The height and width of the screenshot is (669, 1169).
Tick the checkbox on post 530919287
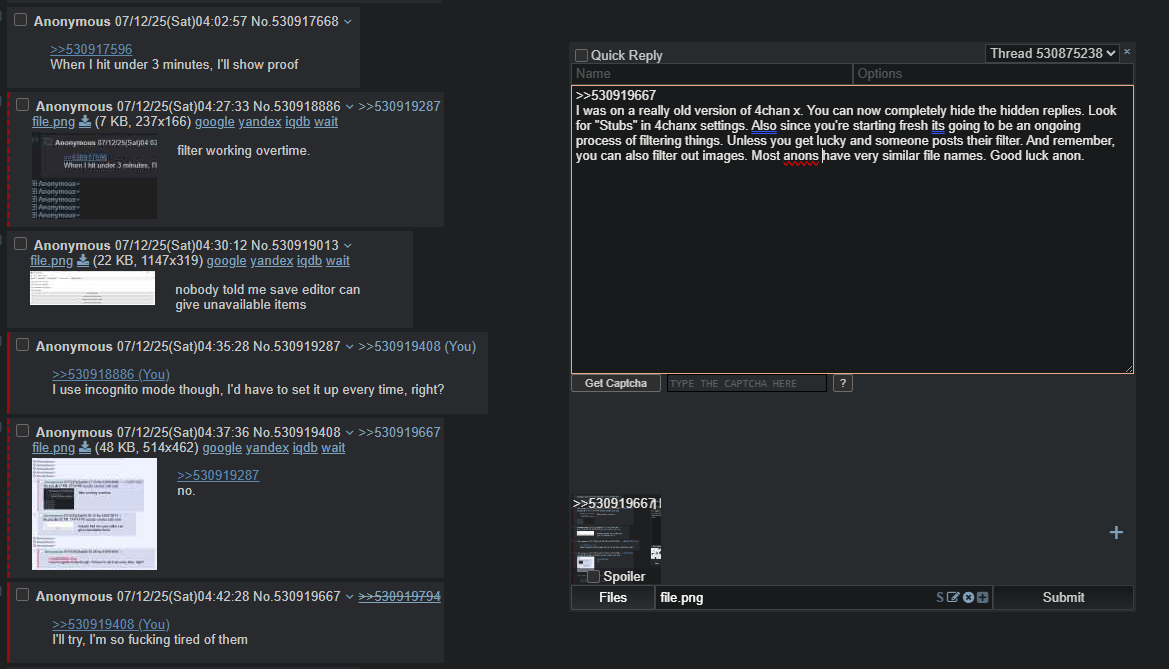tap(23, 345)
